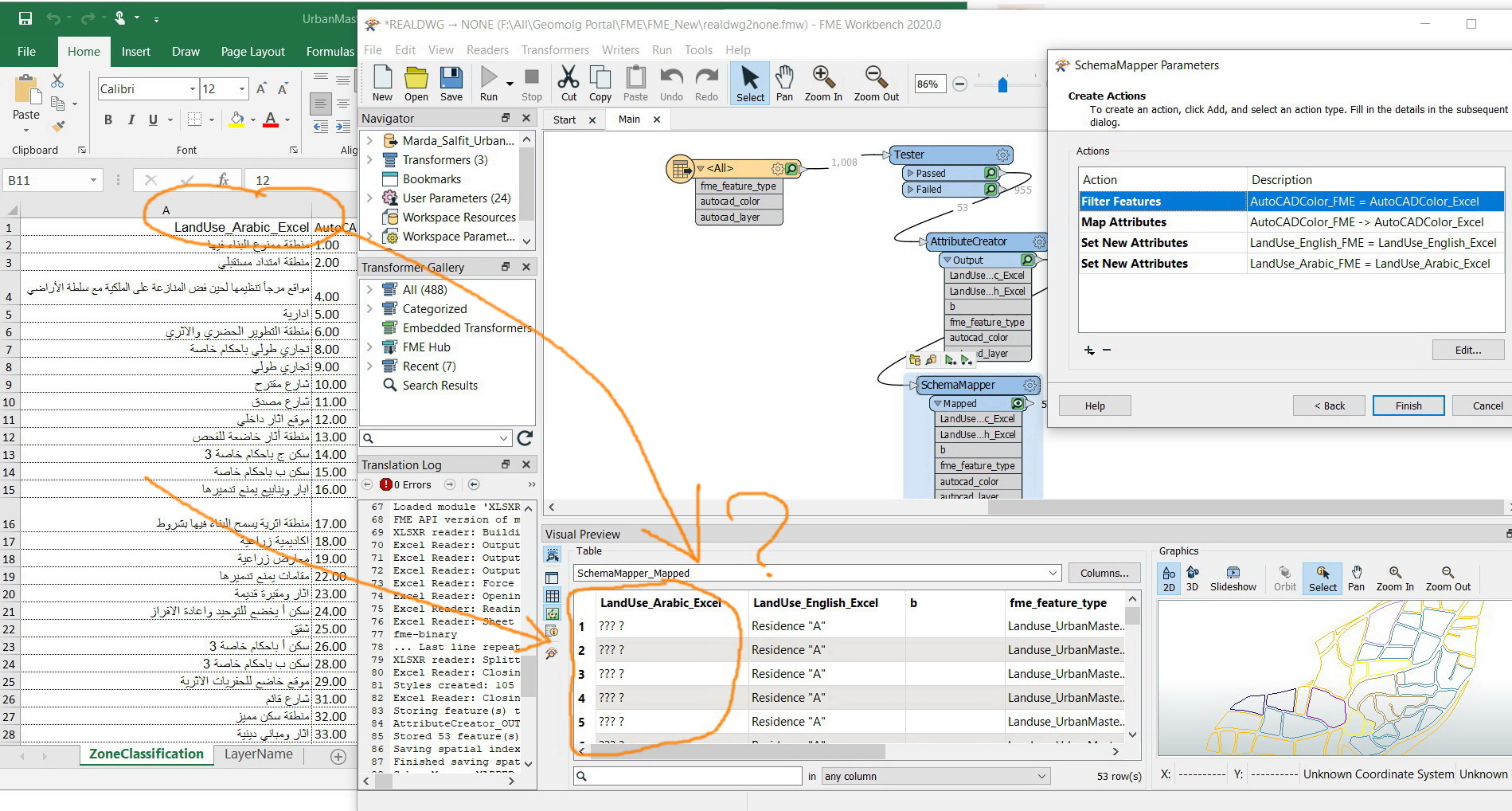The height and width of the screenshot is (811, 1512).
Task: Click the Excel Save disk icon
Action: 25,18
